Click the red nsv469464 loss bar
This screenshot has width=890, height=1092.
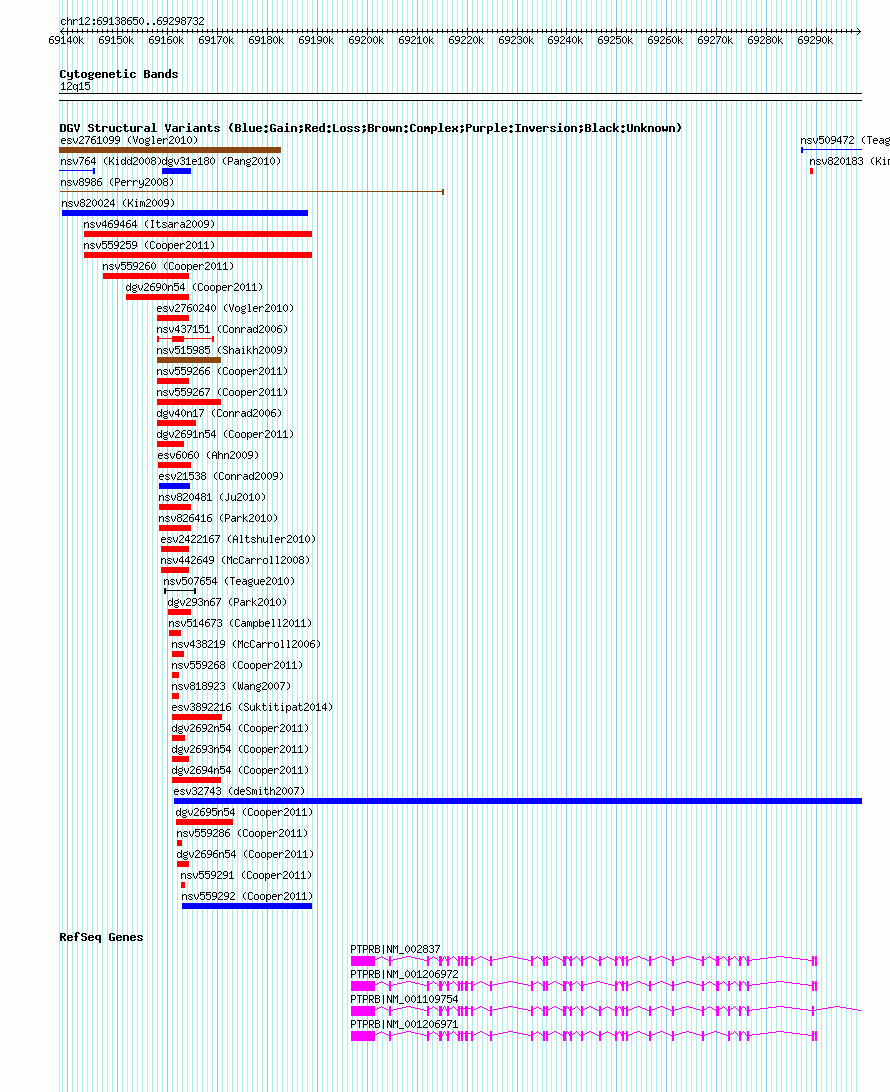[x=198, y=234]
